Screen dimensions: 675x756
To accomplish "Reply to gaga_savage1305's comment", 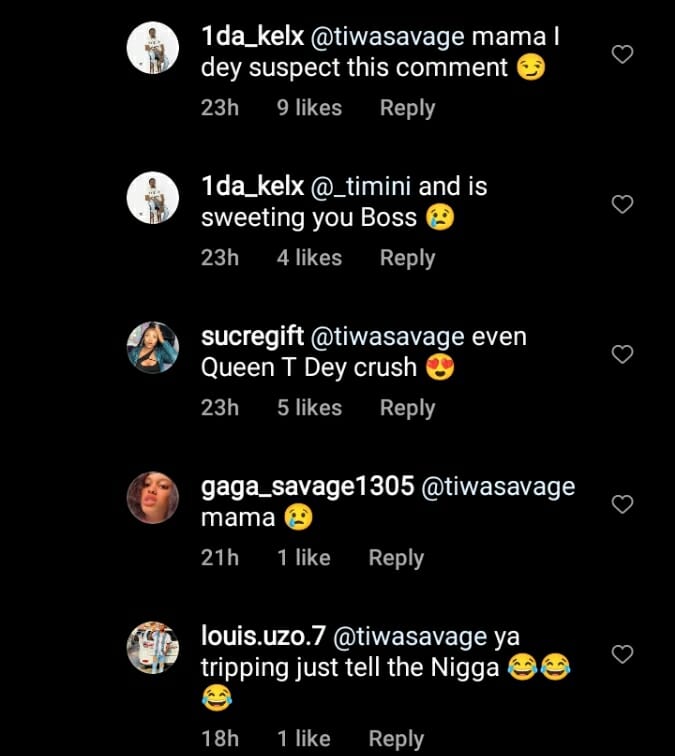I will 396,558.
